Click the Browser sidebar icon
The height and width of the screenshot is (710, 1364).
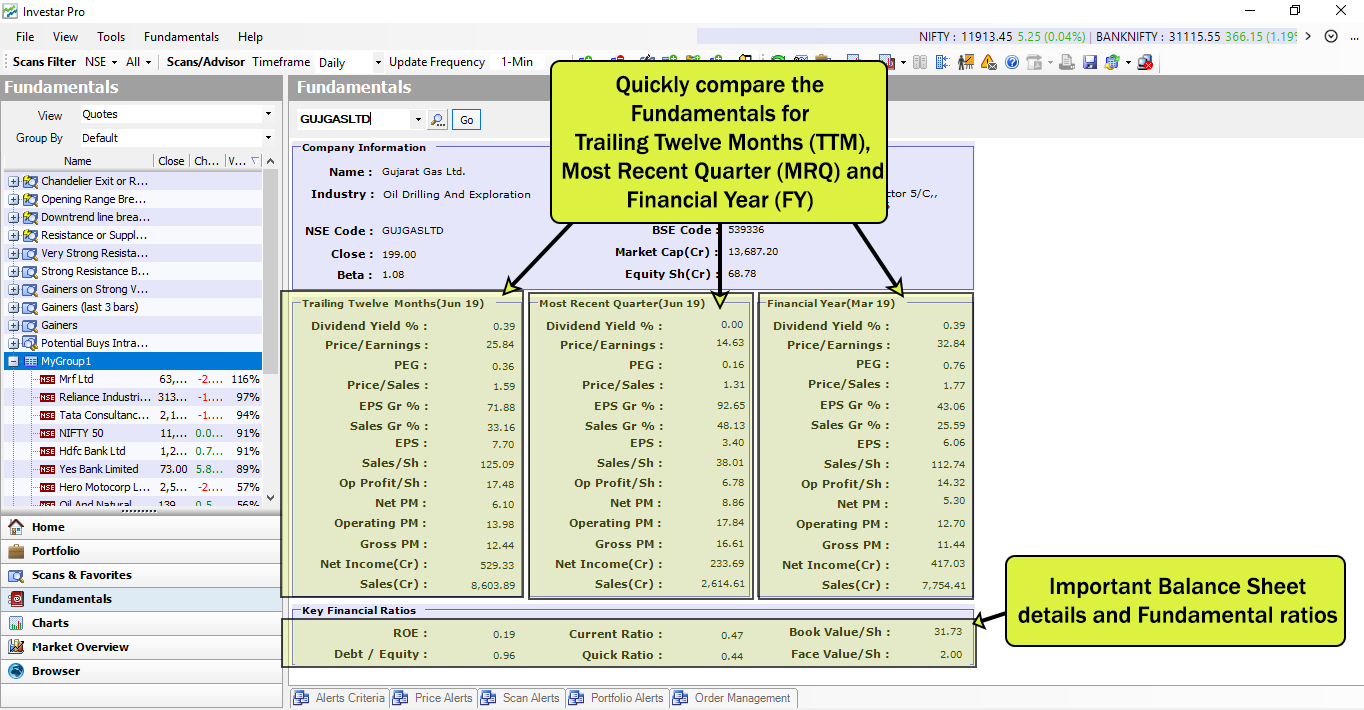click(16, 671)
